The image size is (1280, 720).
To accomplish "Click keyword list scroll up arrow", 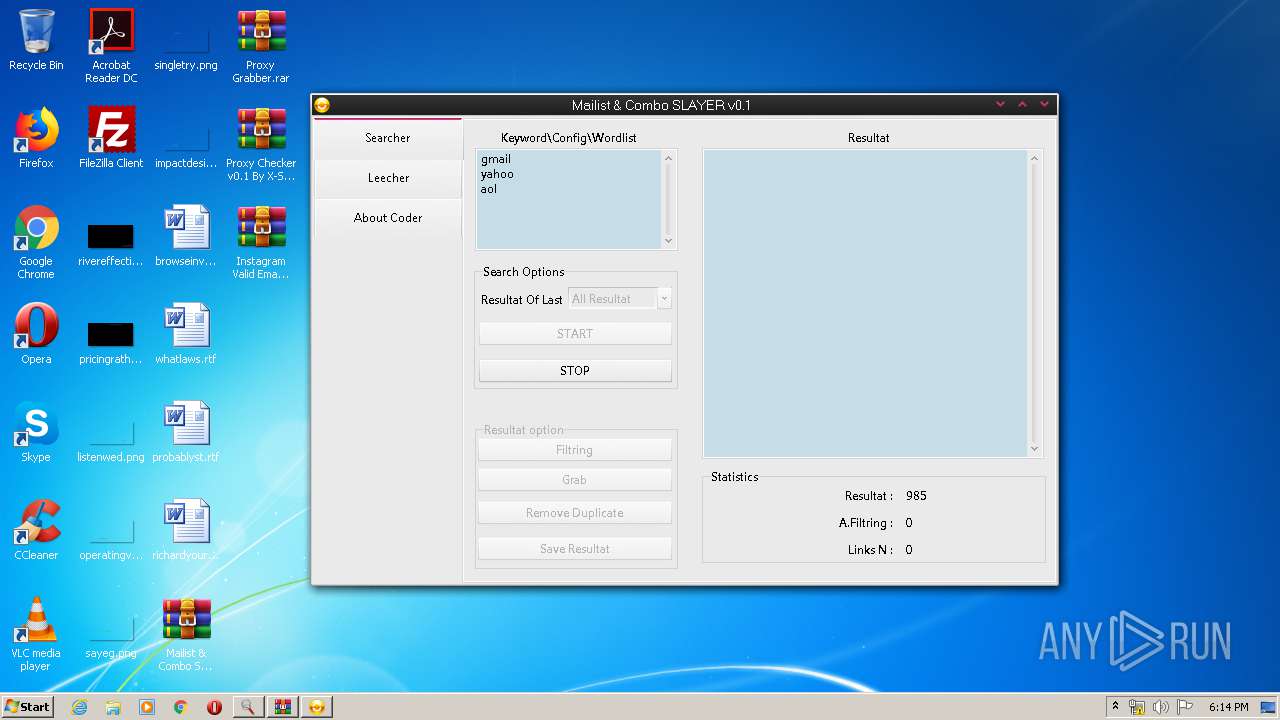I will [x=669, y=158].
